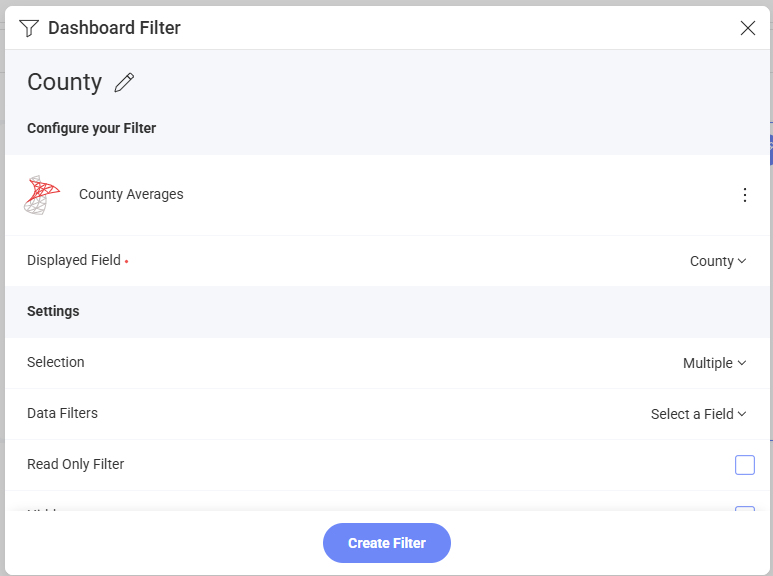Click the Displayed Field label
This screenshot has height=576, width=773.
click(74, 260)
